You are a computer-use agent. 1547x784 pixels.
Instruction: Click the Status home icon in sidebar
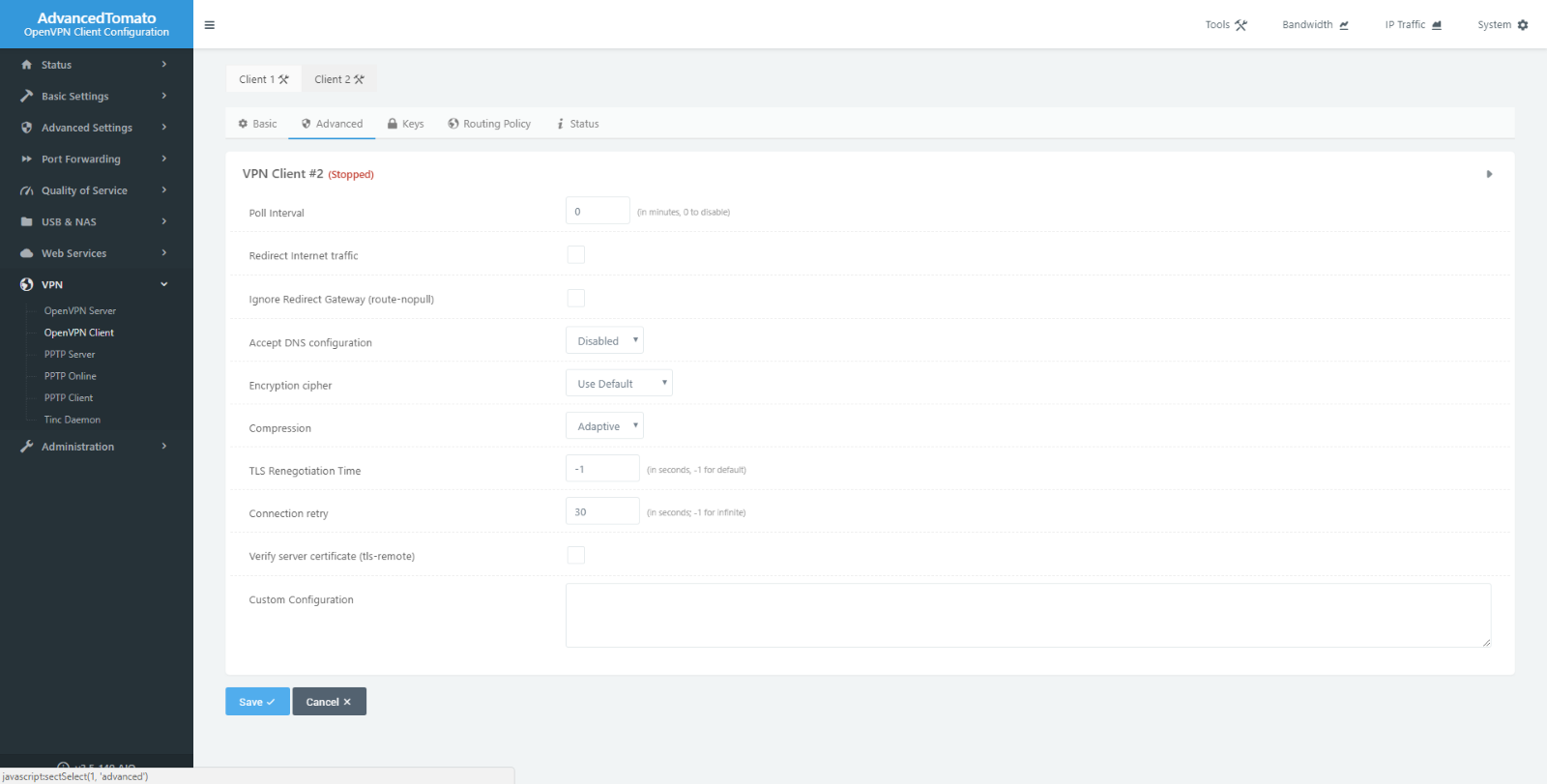tap(27, 65)
